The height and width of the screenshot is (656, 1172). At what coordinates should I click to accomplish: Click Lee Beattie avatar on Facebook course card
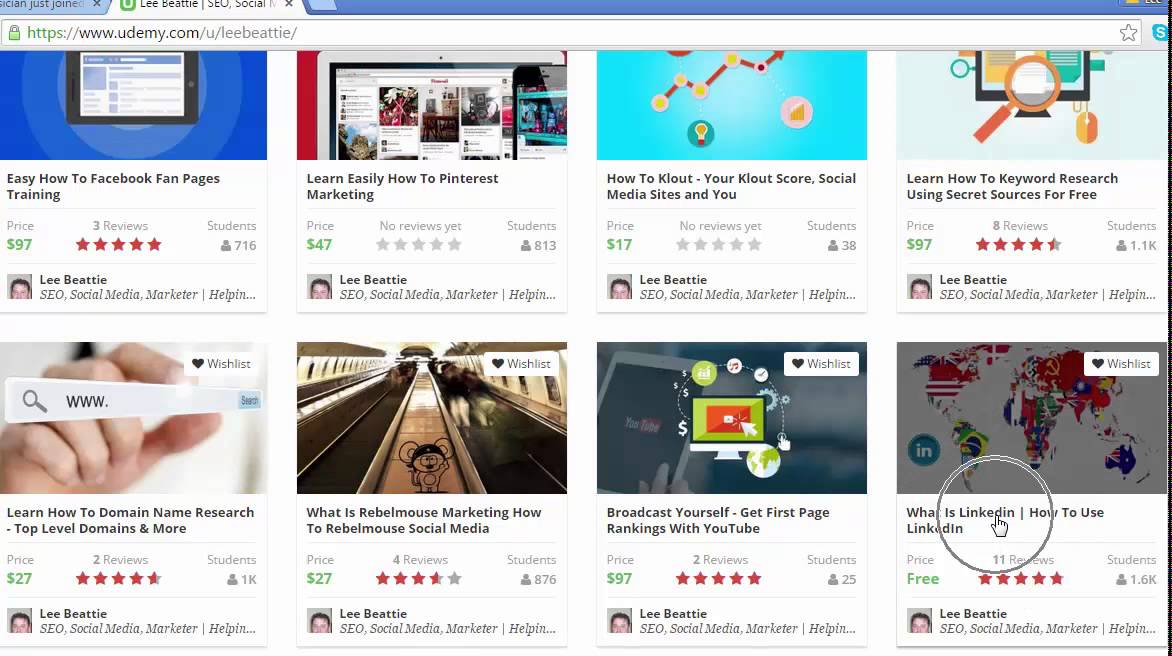(19, 287)
